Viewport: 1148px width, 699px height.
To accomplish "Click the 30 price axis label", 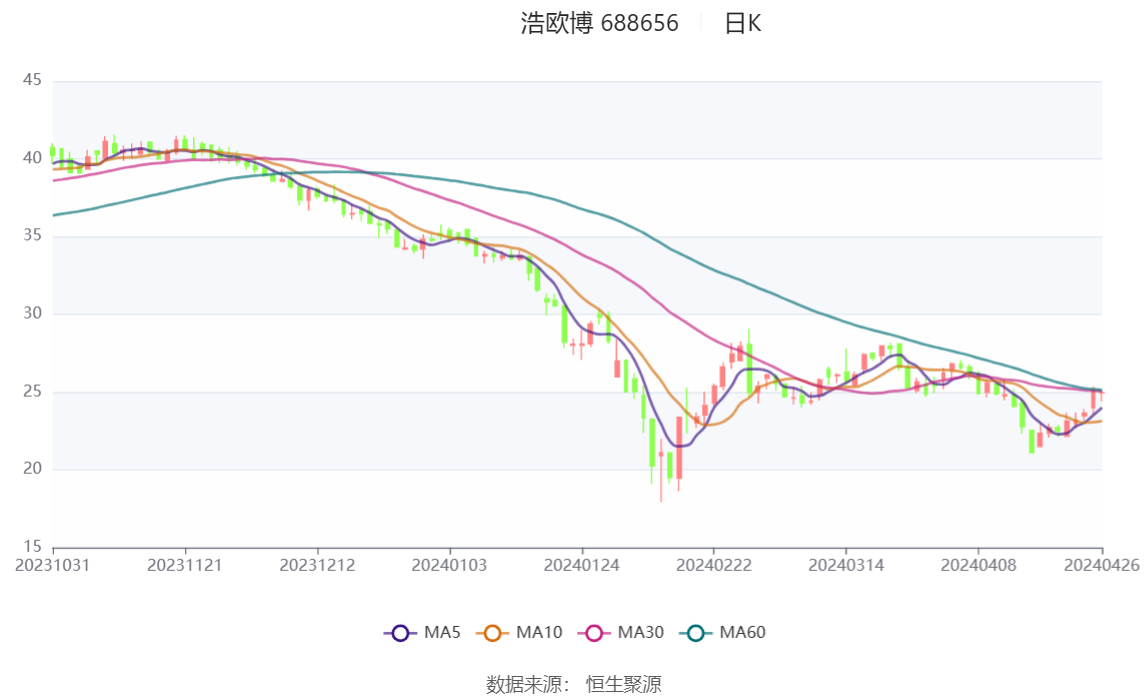I will click(32, 313).
